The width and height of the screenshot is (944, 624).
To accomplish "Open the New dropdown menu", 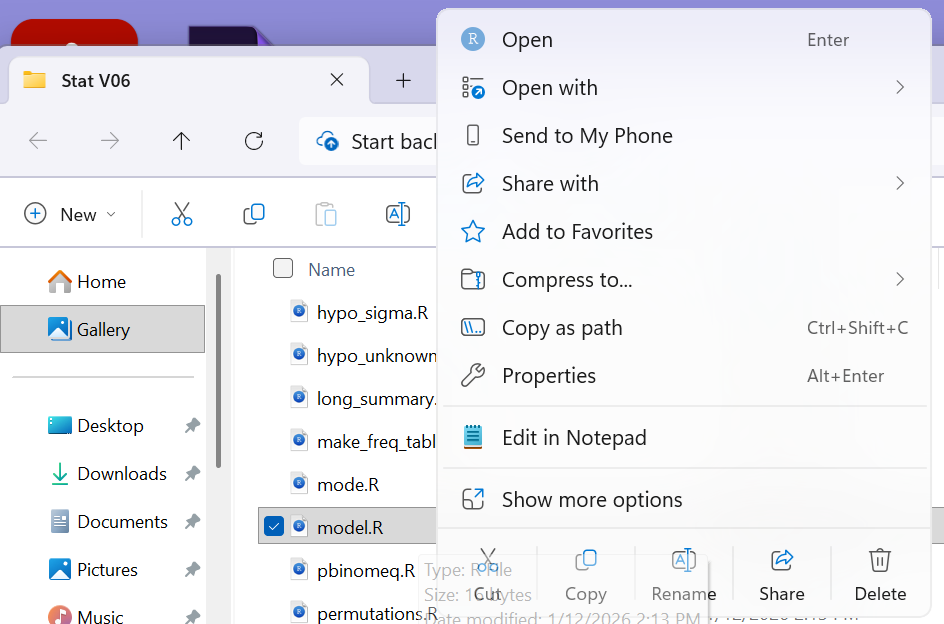I will (70, 214).
